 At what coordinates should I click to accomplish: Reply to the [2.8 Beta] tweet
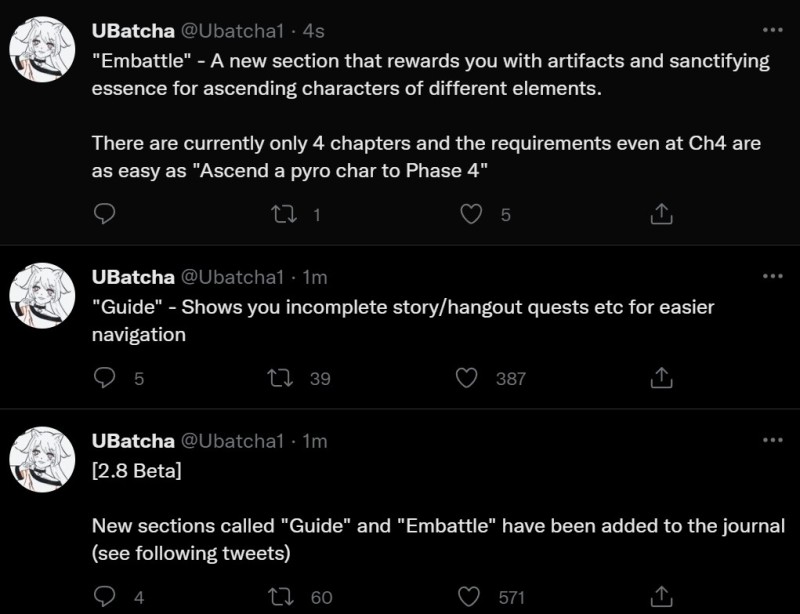105,596
